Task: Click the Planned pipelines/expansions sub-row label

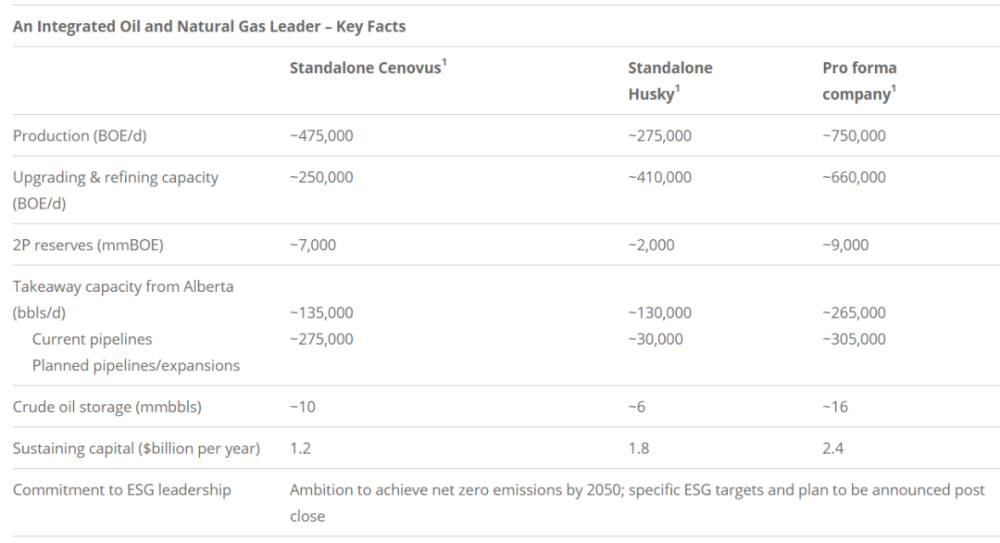Action: (x=136, y=366)
